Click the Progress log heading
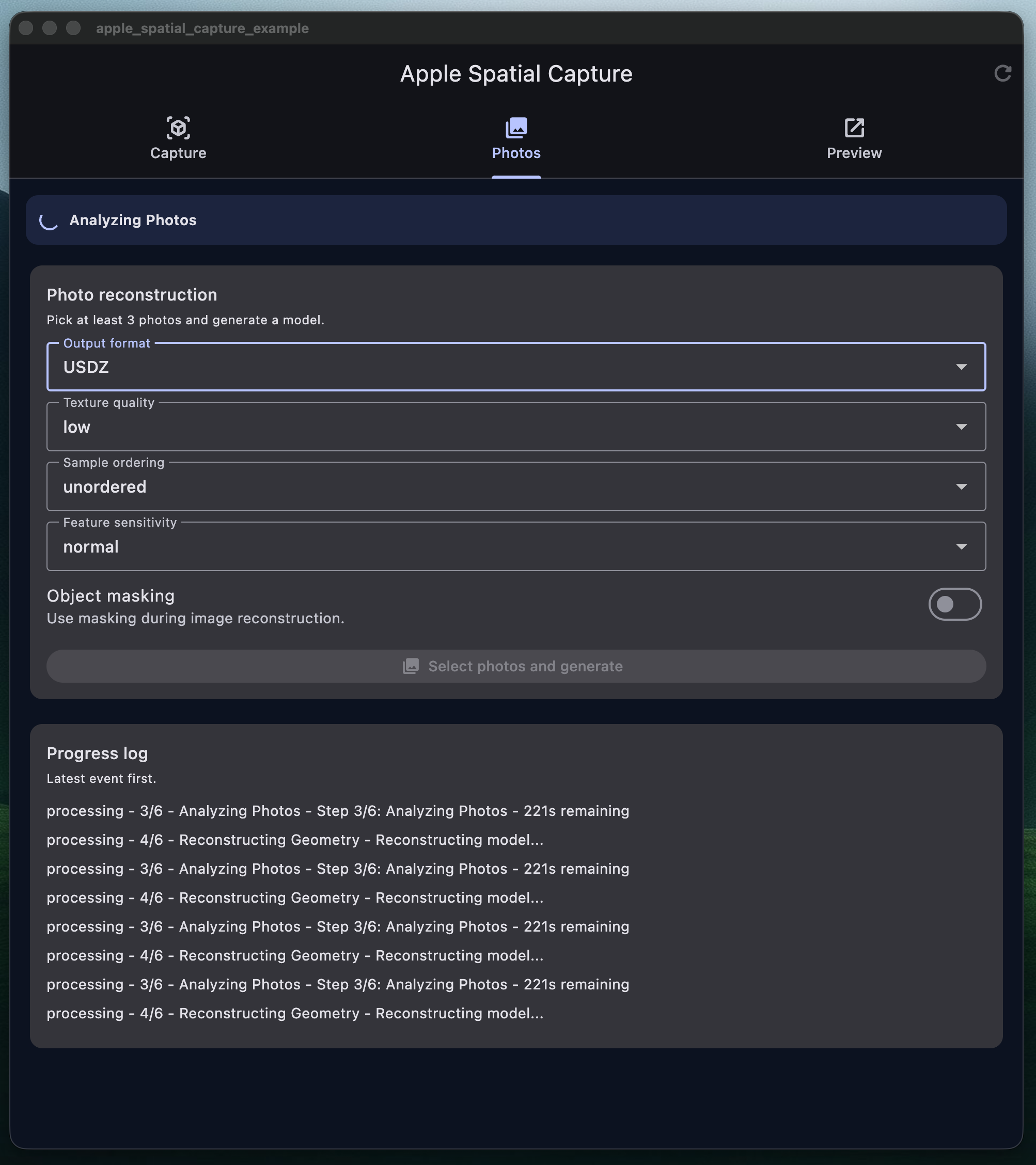Screen dimensions: 1036x1165 (x=98, y=753)
